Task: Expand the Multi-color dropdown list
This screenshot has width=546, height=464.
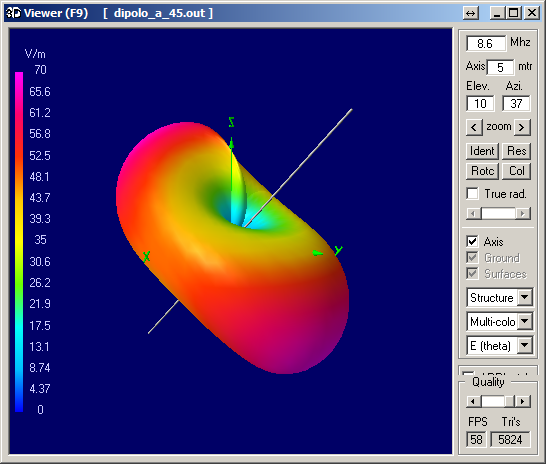Action: pos(524,321)
